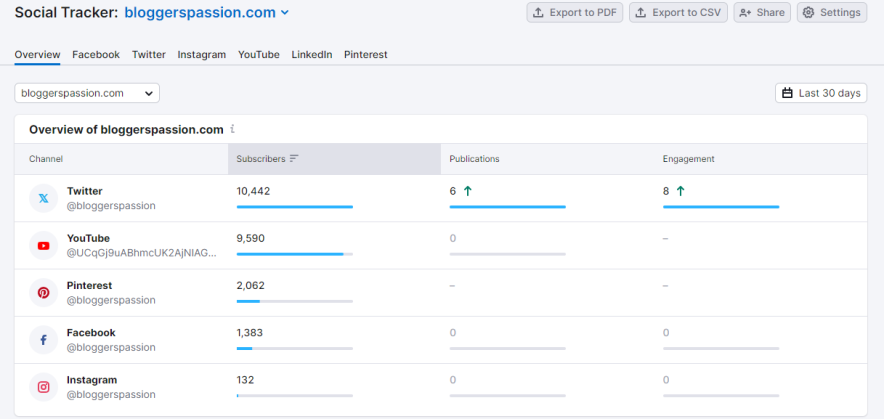Click the green arrow next to Engagement 8

pyautogui.click(x=680, y=191)
